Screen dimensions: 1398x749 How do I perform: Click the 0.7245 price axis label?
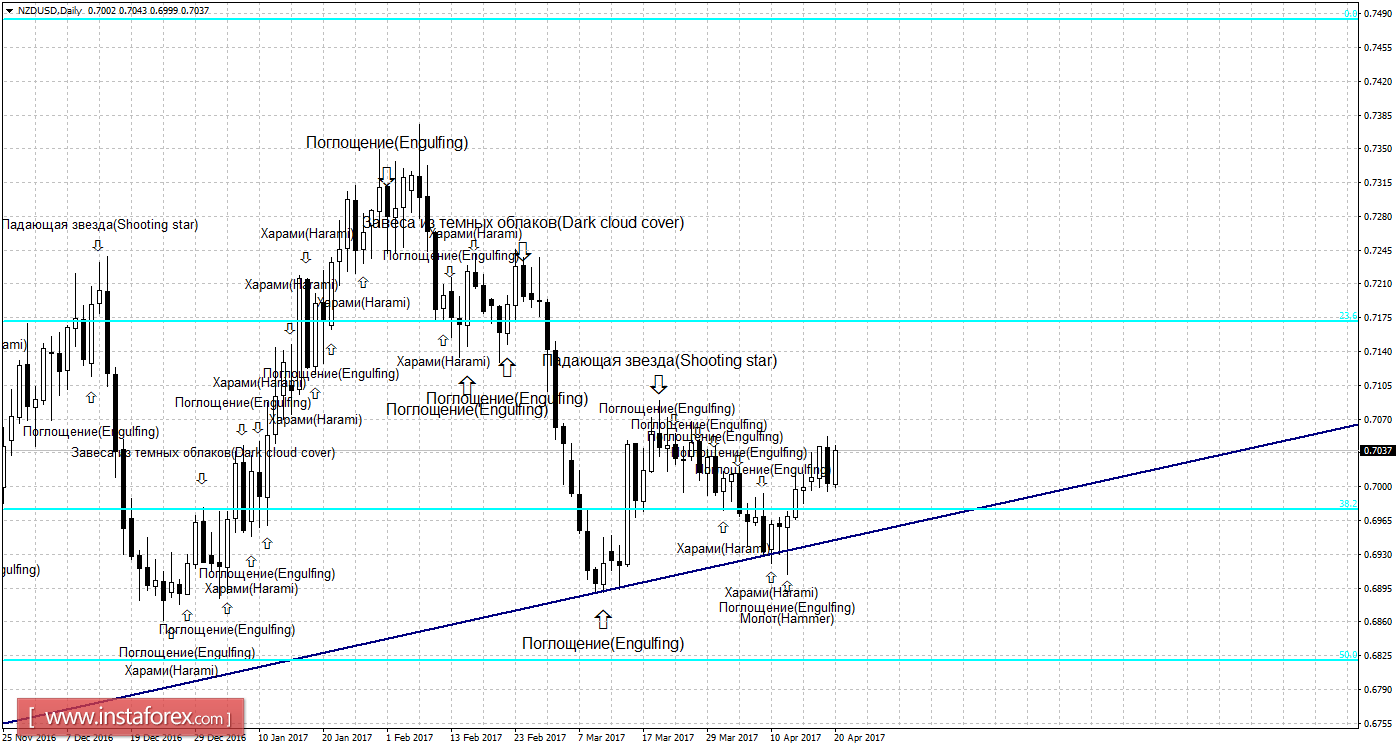tap(1378, 250)
